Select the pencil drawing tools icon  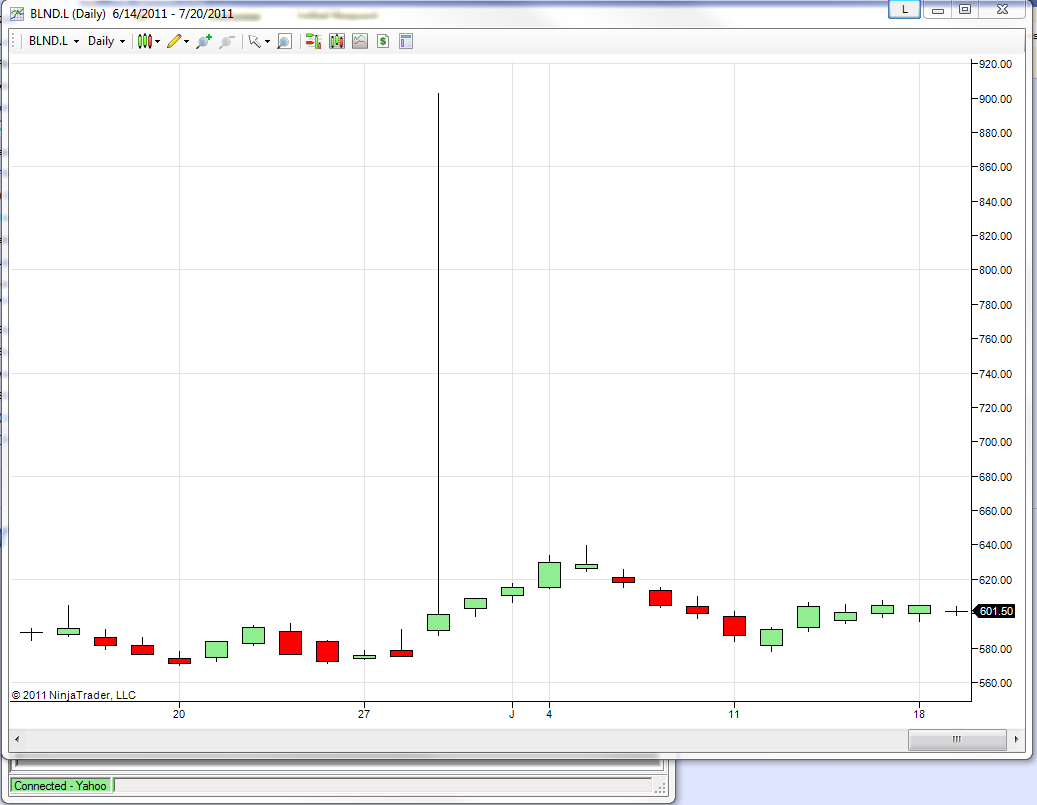coord(174,41)
